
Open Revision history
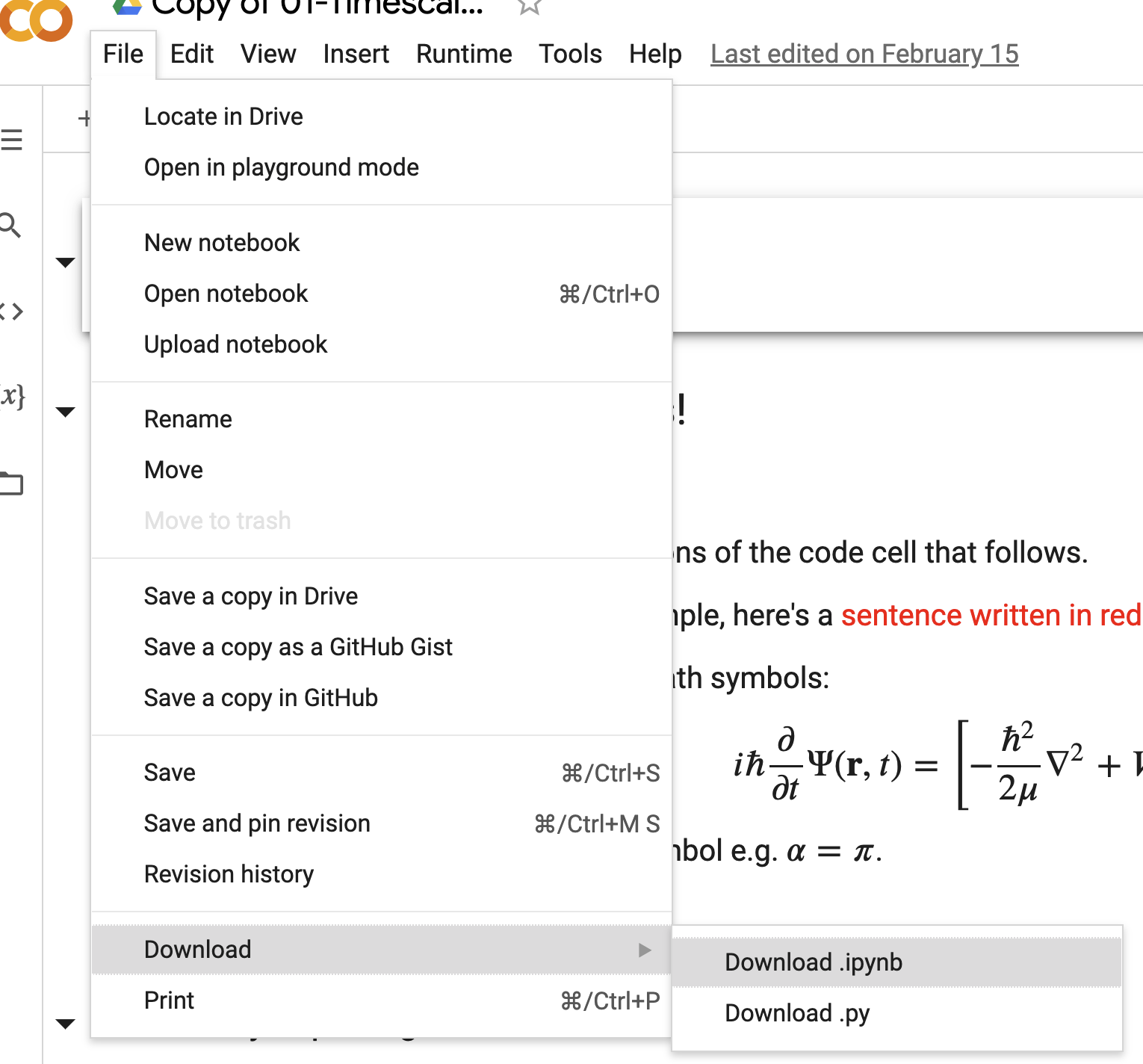381,874
